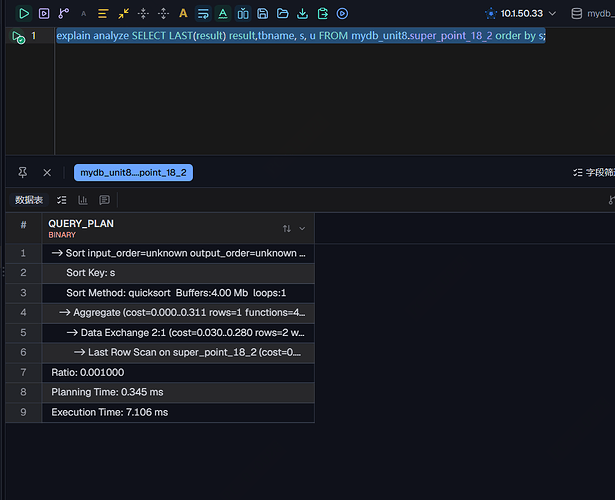Switch to the 数据表 view
The height and width of the screenshot is (500, 615).
tap(29, 200)
